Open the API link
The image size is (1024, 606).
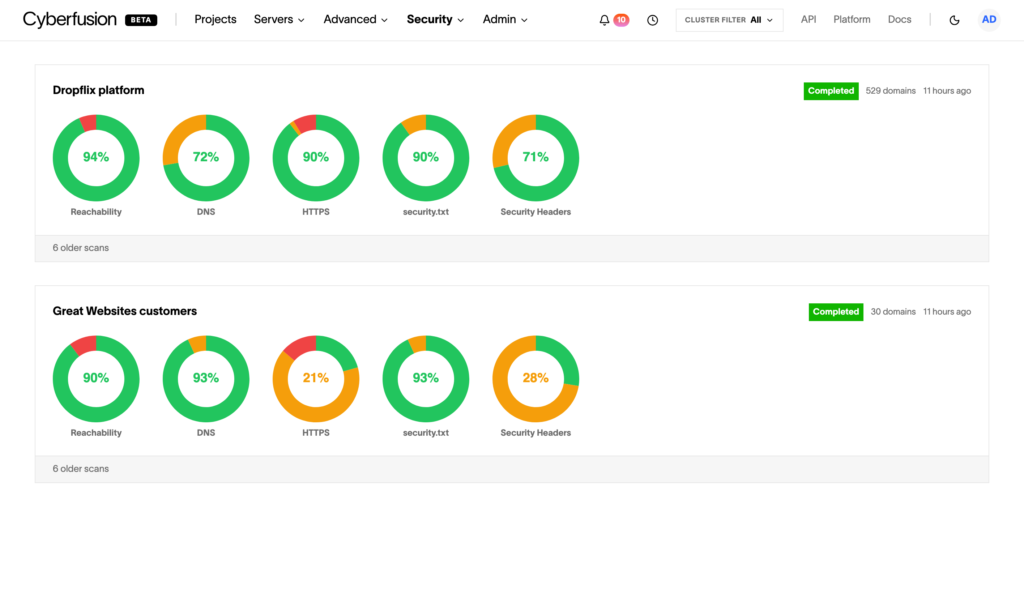pyautogui.click(x=808, y=20)
